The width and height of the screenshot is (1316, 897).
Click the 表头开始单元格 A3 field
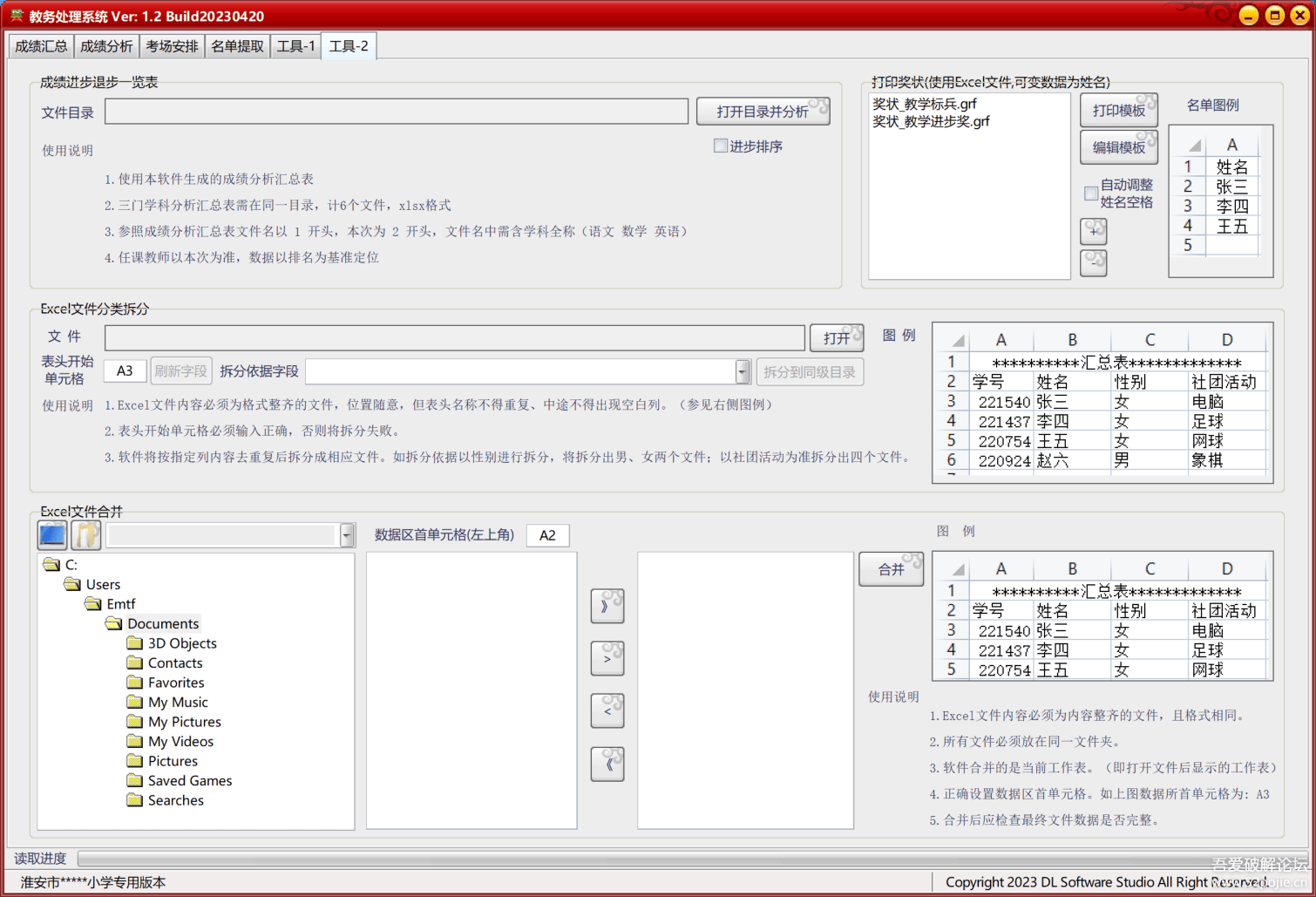pyautogui.click(x=125, y=371)
